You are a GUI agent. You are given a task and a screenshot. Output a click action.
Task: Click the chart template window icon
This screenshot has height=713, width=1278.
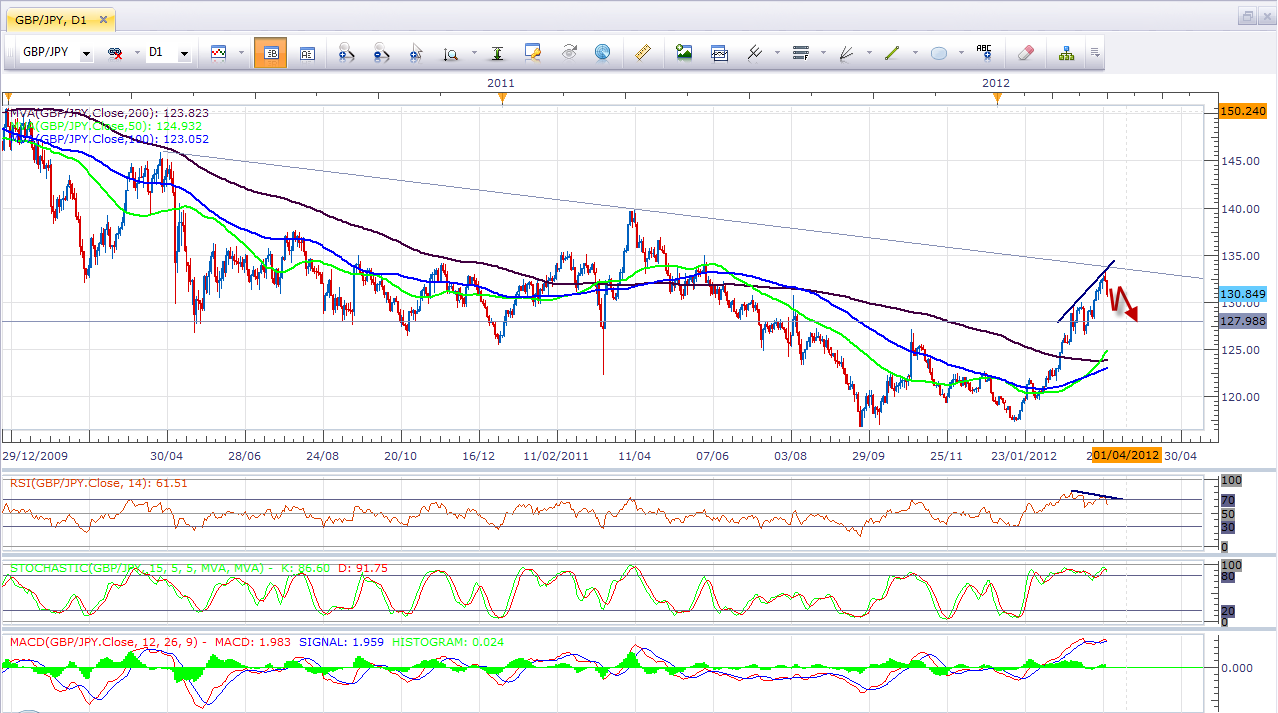(x=719, y=53)
